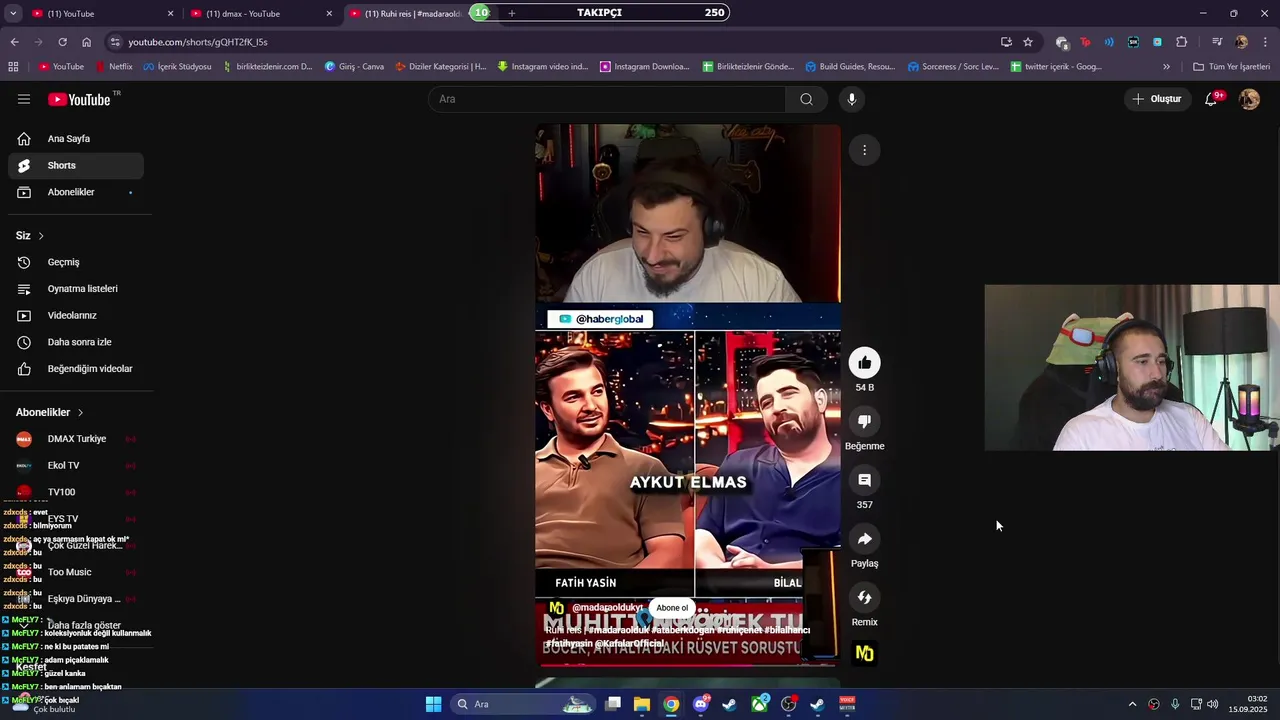
Task: Open Tüm Yer İşaretleri folder
Action: 1231,67
